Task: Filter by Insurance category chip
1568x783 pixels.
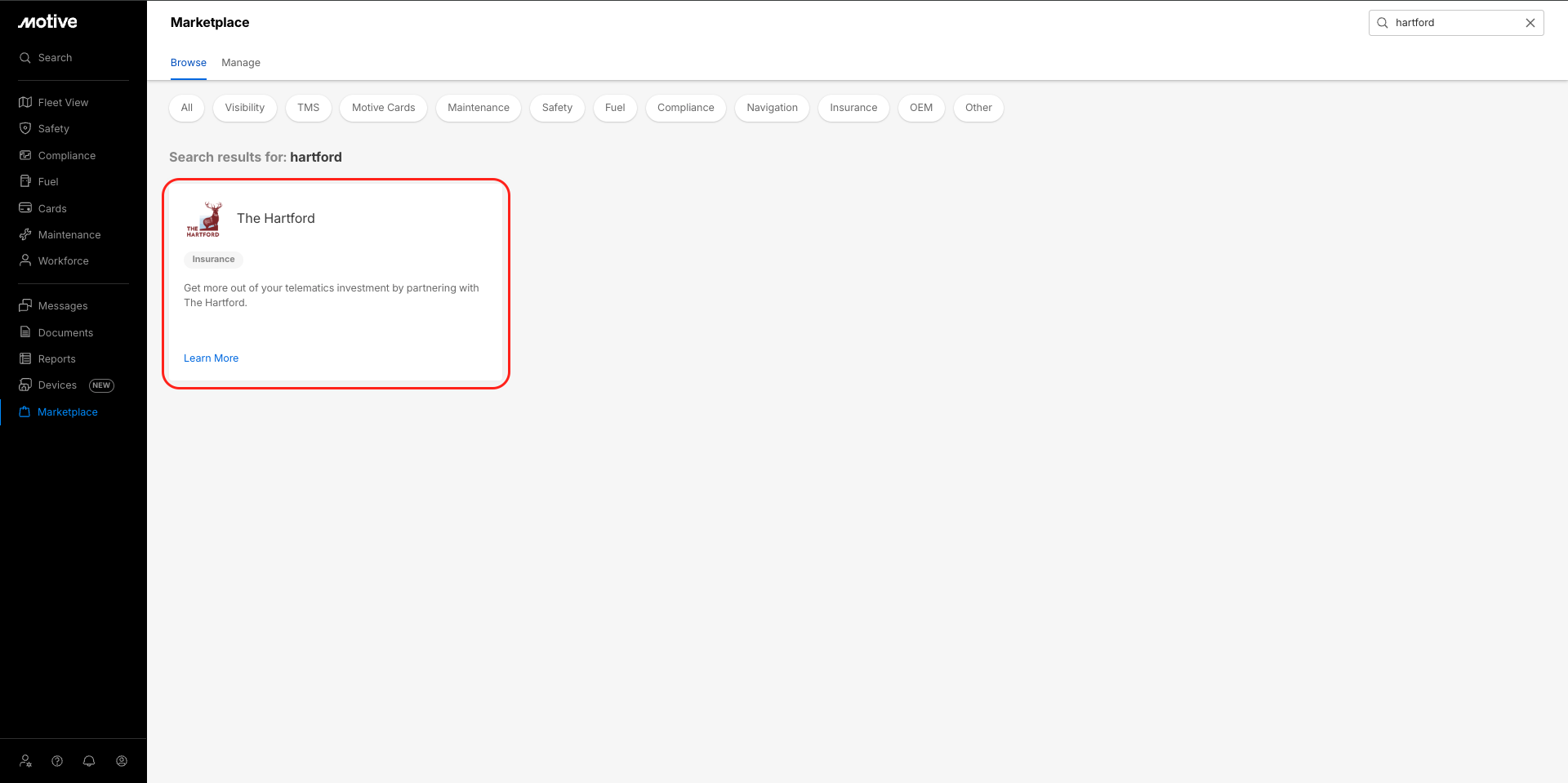Action: point(853,108)
